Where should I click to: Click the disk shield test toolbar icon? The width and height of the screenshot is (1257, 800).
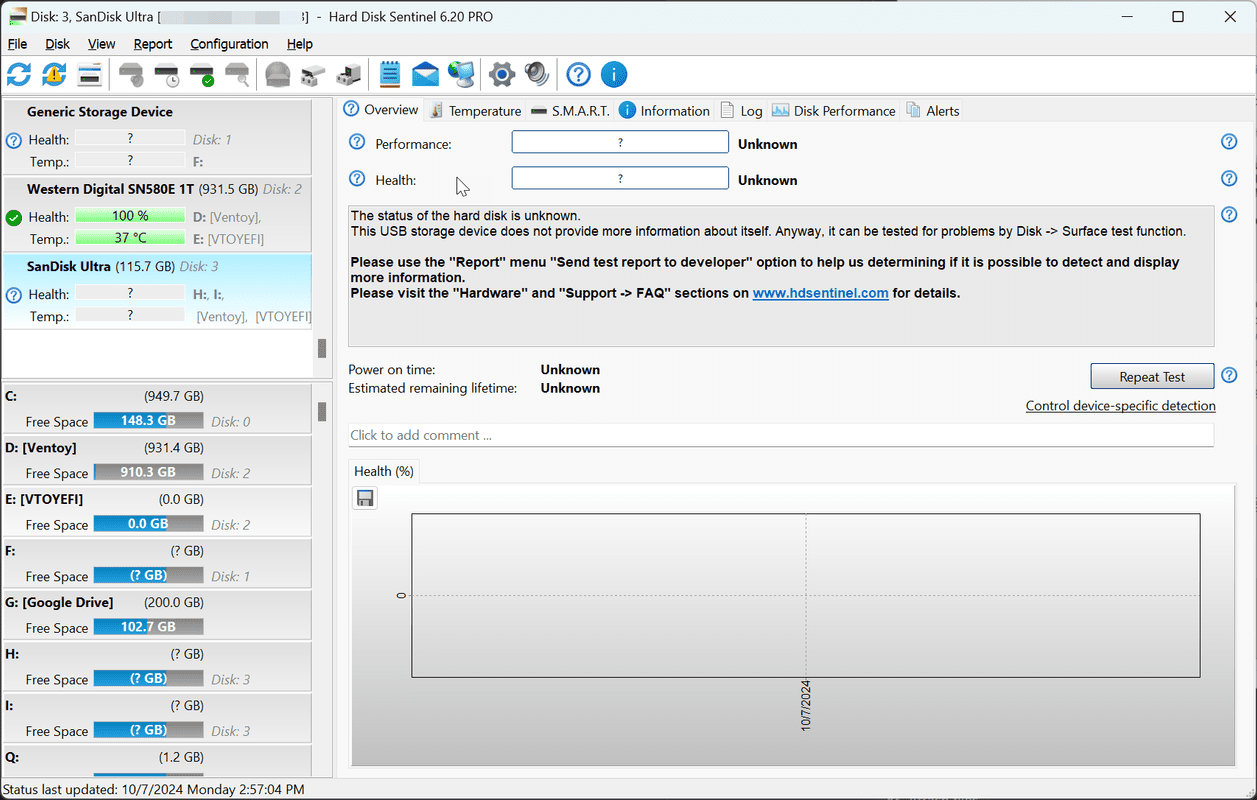point(131,74)
